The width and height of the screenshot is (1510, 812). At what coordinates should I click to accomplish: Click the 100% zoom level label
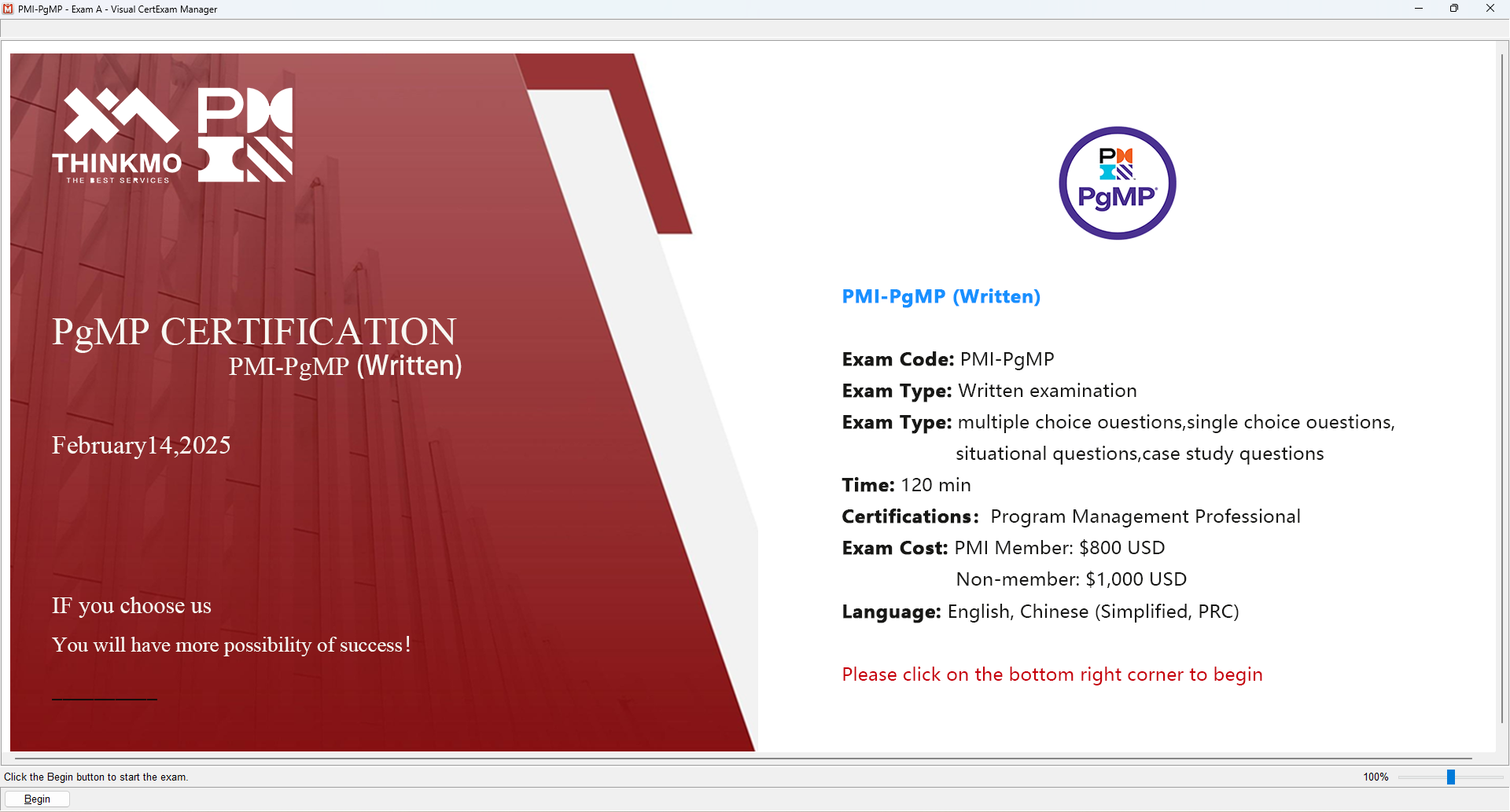coord(1376,777)
